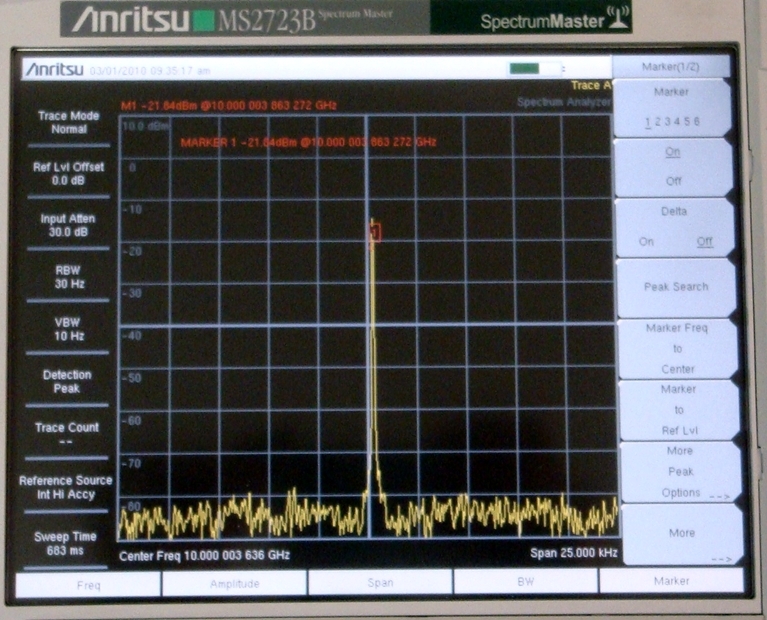
Task: Click the -70 grid scale label
Action: point(132,463)
